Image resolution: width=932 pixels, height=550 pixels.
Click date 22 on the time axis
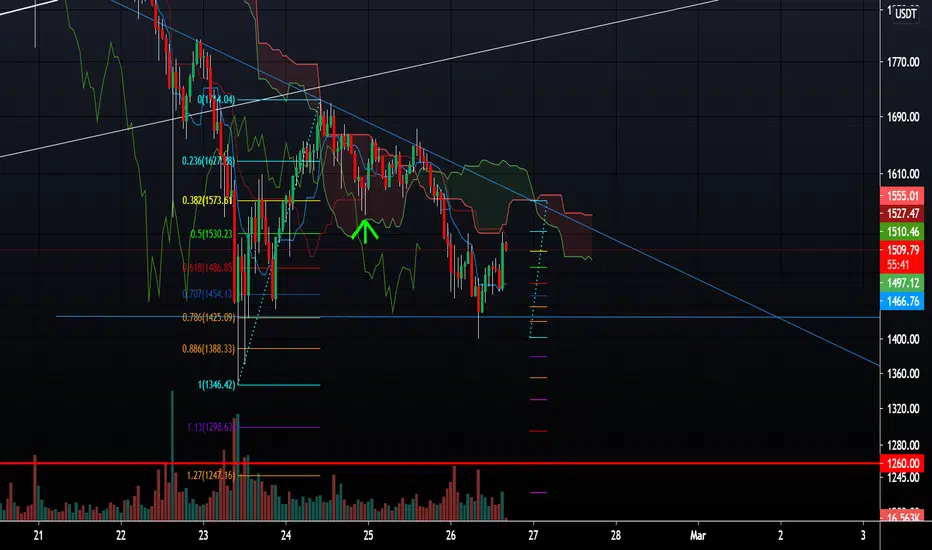pyautogui.click(x=121, y=536)
